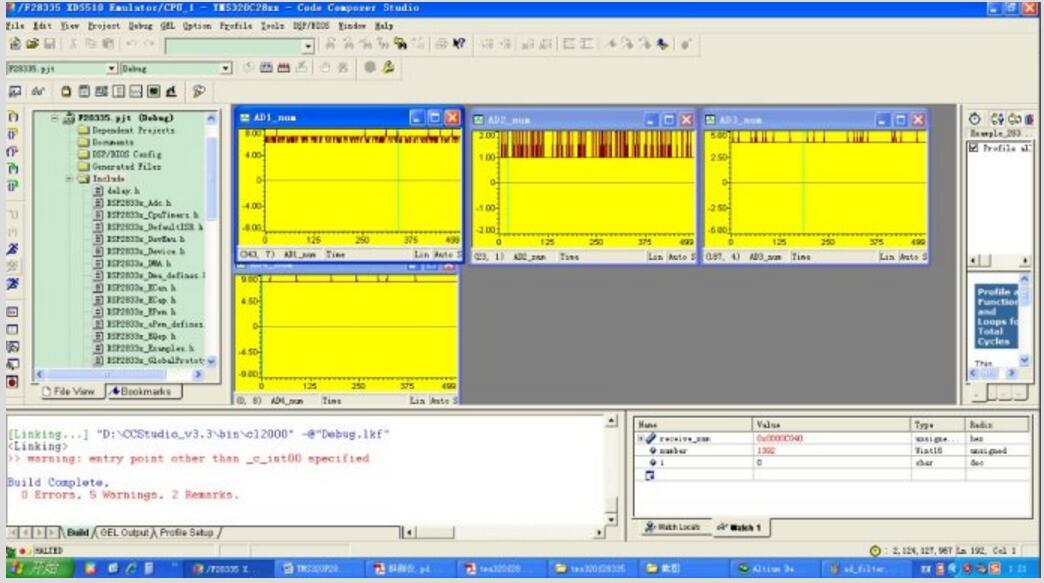Viewport: 1044px width, 583px height.
Task: Click the Save floppy disk icon
Action: click(x=49, y=44)
